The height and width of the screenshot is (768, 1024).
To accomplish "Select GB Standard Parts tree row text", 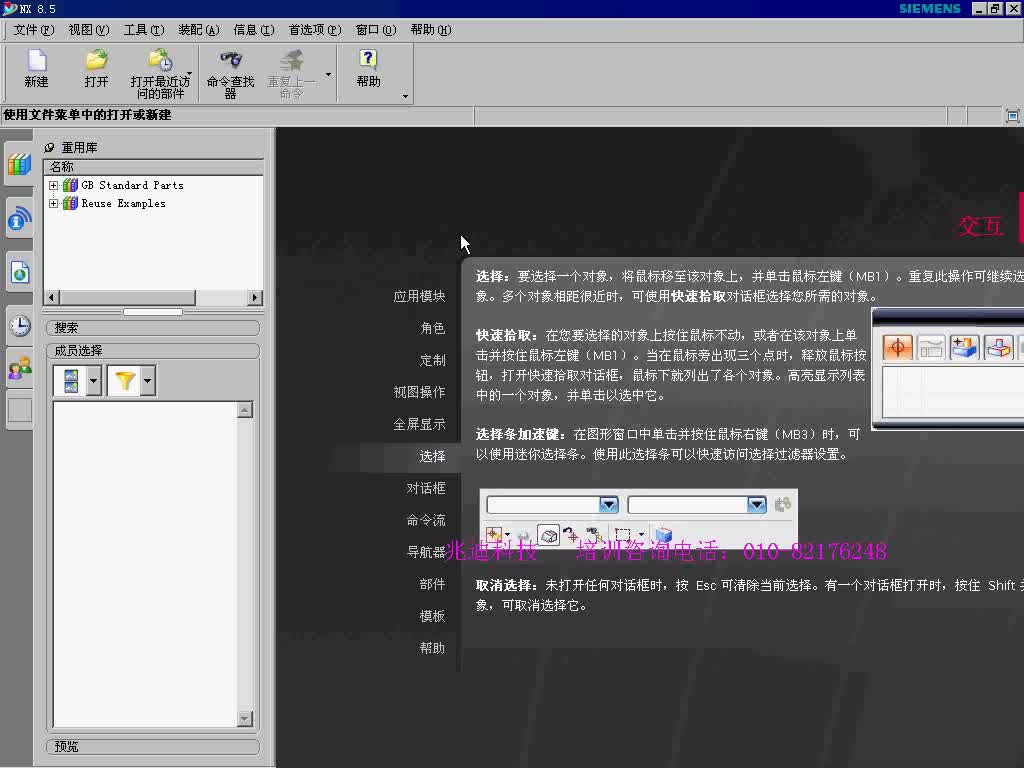I will (133, 185).
